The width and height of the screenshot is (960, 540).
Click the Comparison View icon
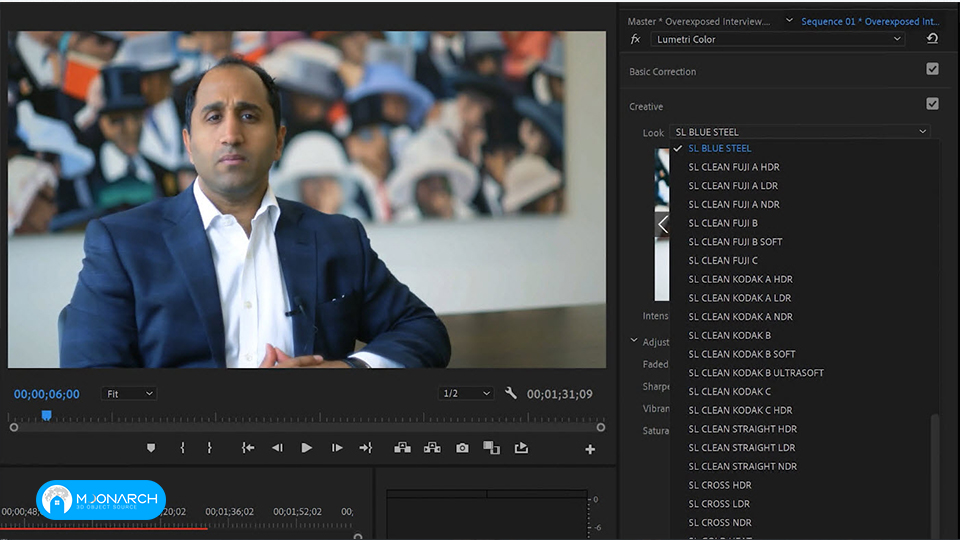tap(491, 448)
